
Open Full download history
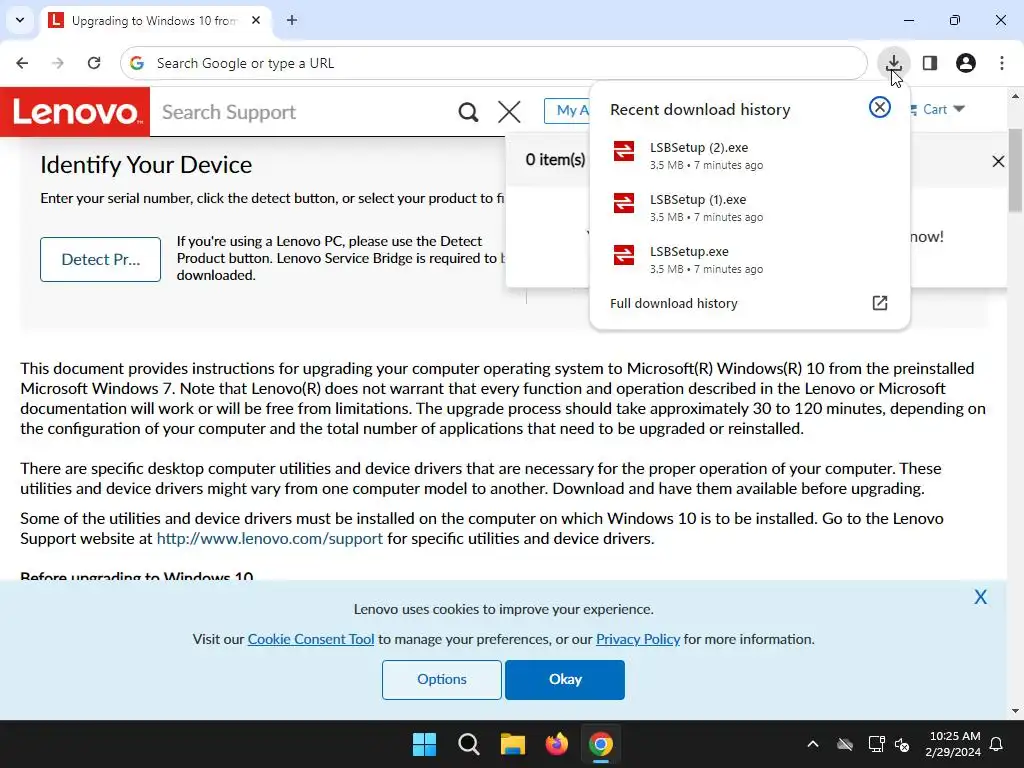coord(749,303)
